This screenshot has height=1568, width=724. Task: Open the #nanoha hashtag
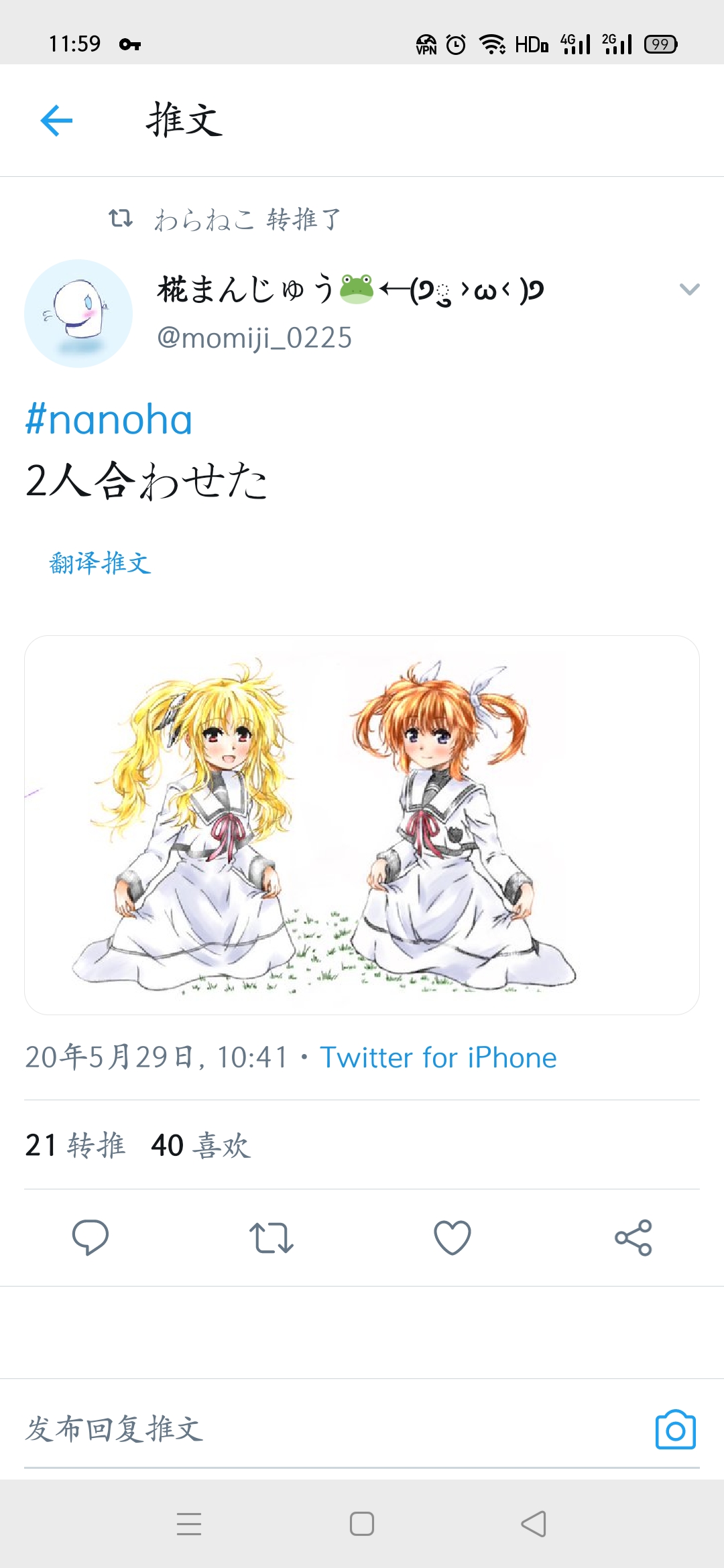109,420
